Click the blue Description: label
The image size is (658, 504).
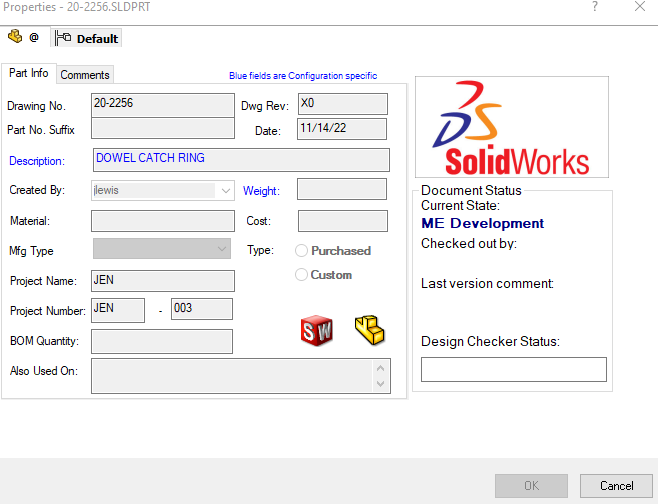[x=37, y=161]
